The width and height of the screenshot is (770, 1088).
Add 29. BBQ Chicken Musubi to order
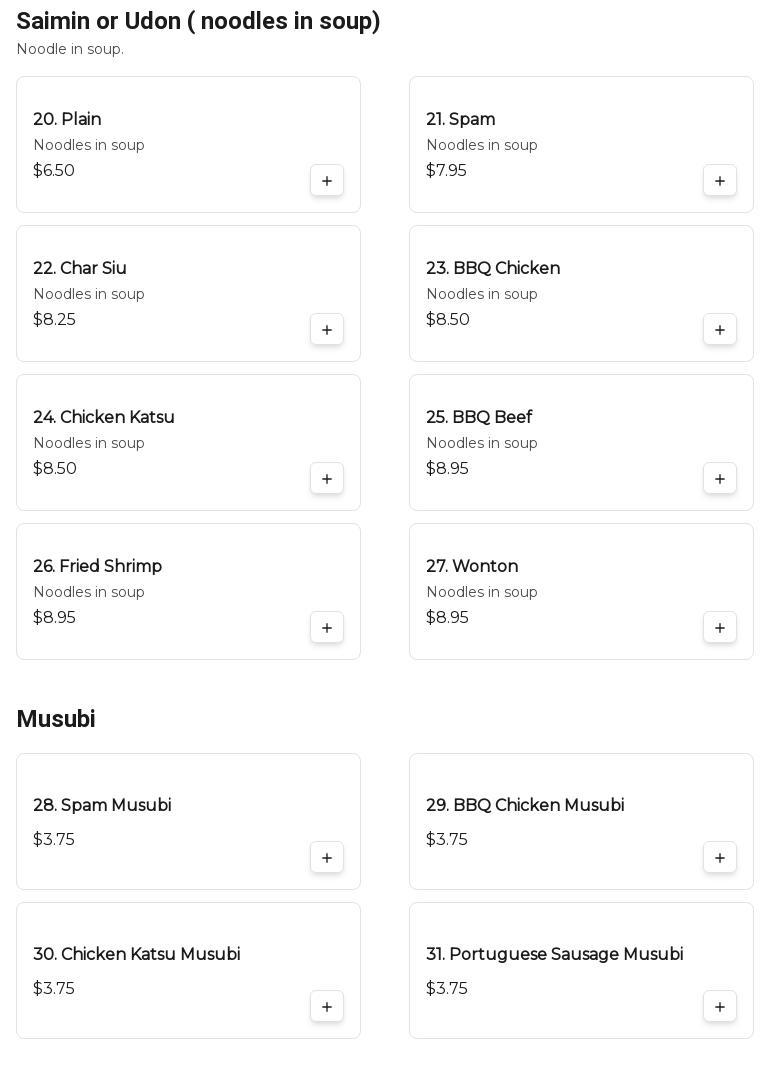point(720,858)
